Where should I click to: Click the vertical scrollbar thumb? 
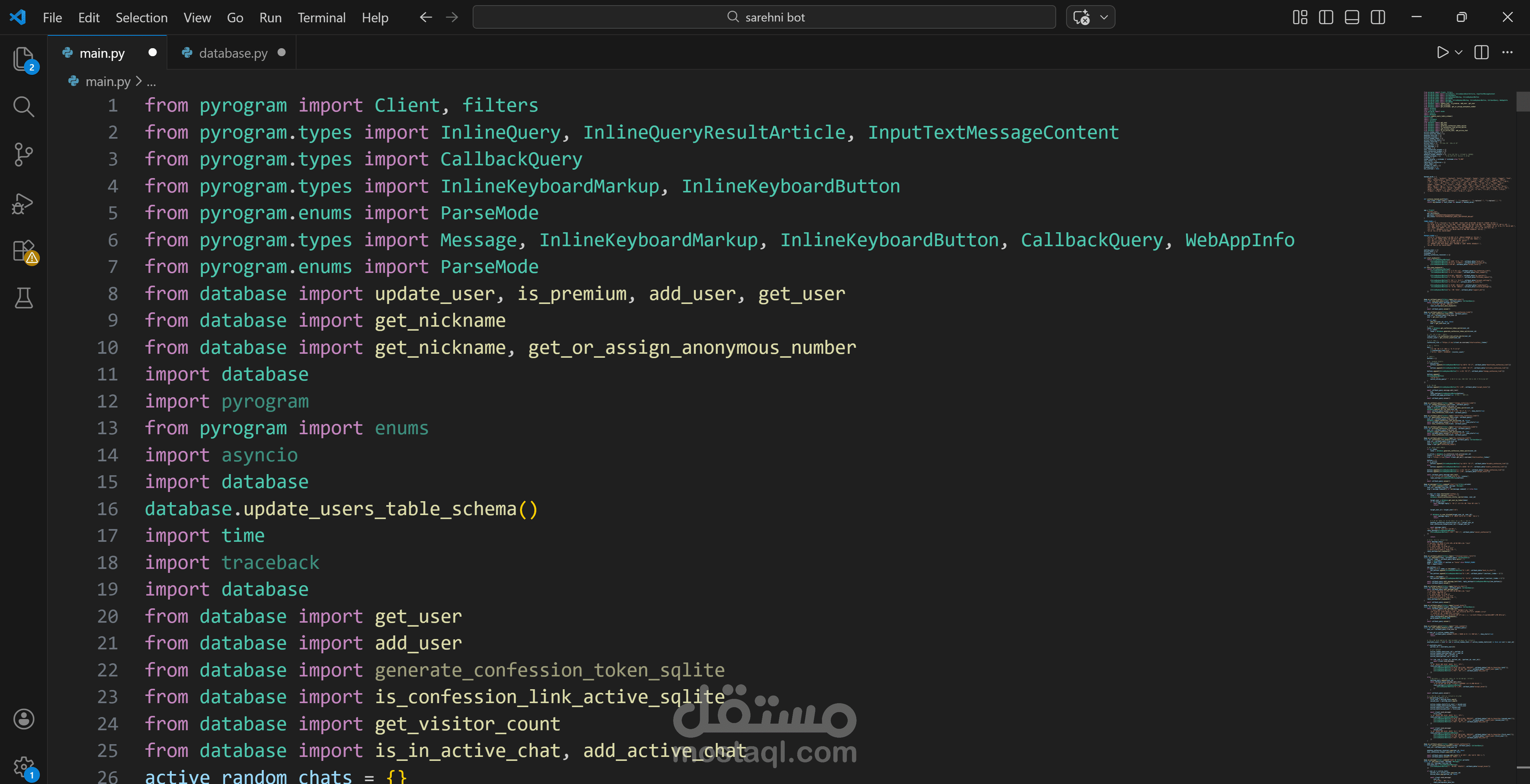(x=1523, y=102)
